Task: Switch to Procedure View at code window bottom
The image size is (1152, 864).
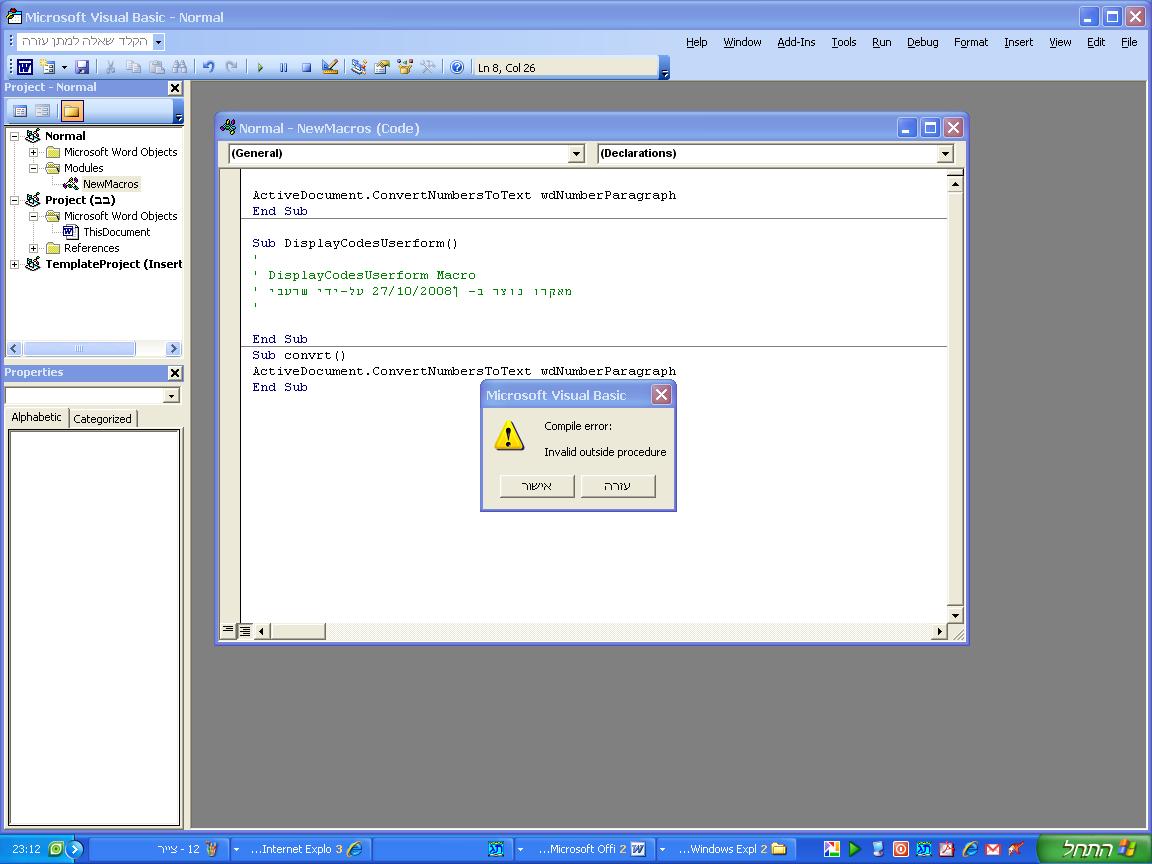Action: click(228, 630)
